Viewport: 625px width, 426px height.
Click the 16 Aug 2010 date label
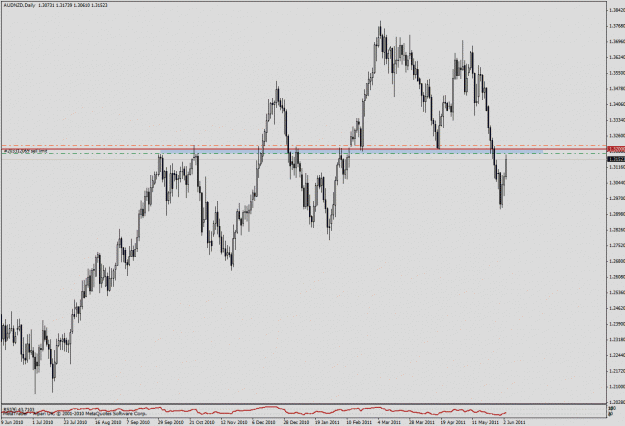click(x=106, y=422)
